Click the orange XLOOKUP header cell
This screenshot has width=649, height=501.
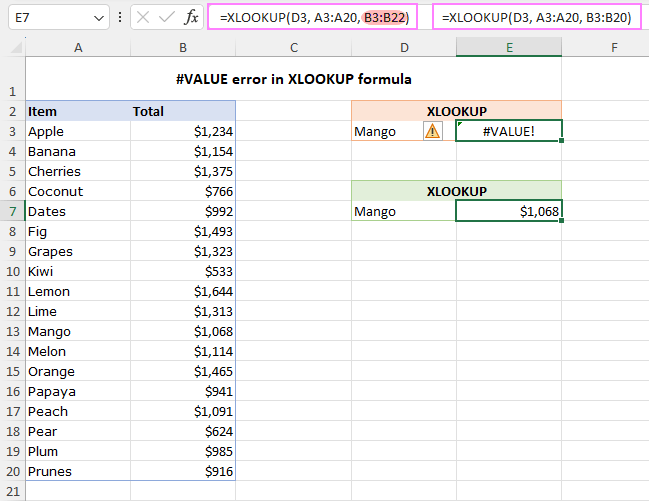point(456,111)
